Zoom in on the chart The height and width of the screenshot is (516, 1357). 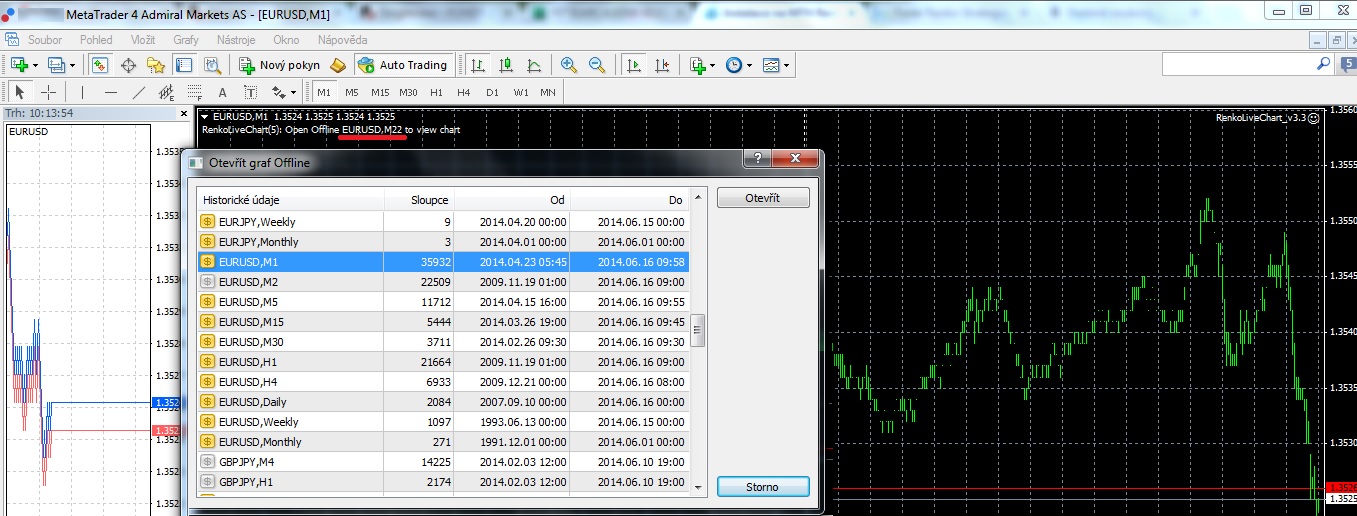(x=569, y=65)
